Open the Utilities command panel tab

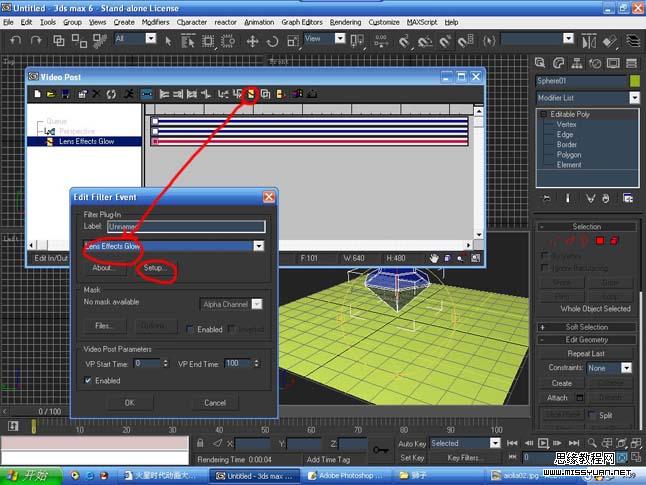tap(631, 63)
